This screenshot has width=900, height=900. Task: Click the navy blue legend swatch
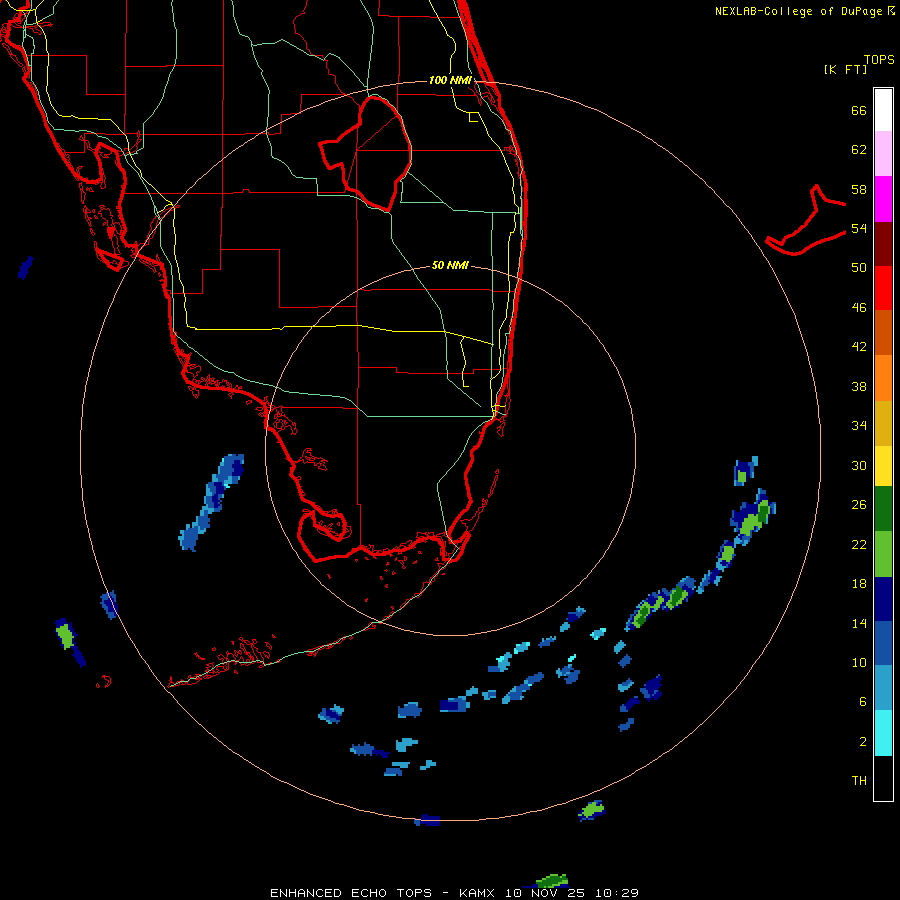point(883,599)
